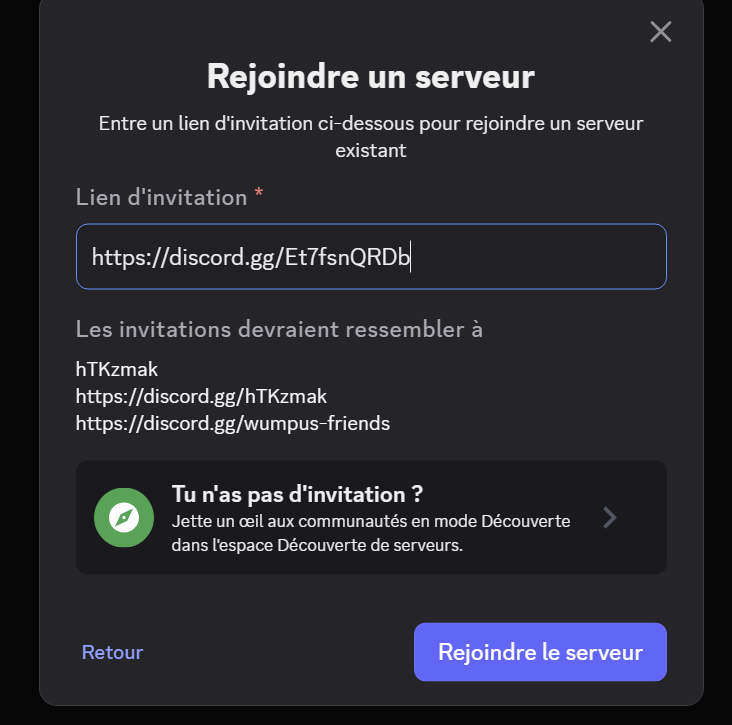Click the "Rejoindre un serveur" dialog title

pyautogui.click(x=371, y=76)
